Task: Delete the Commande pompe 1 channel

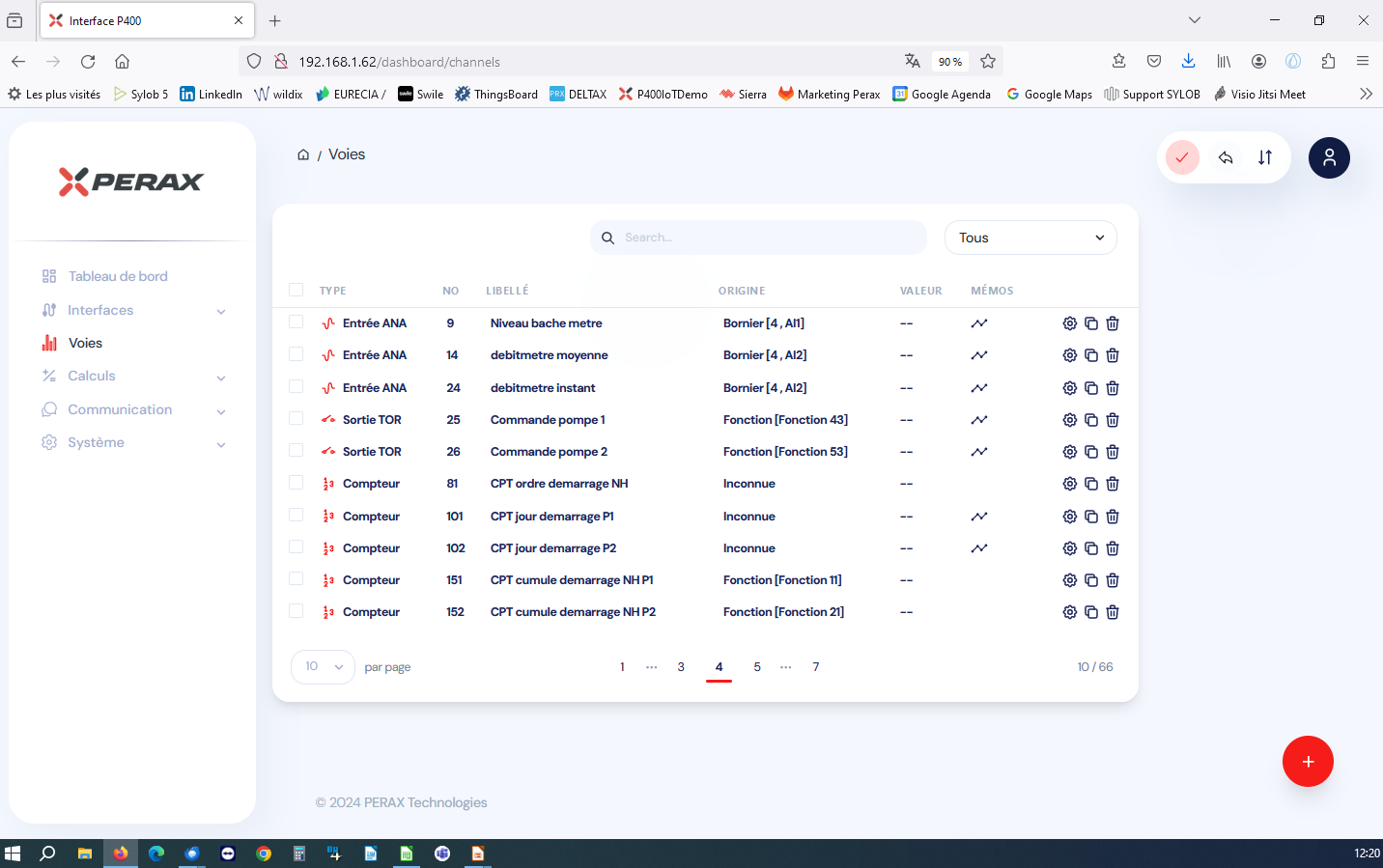Action: (1113, 420)
